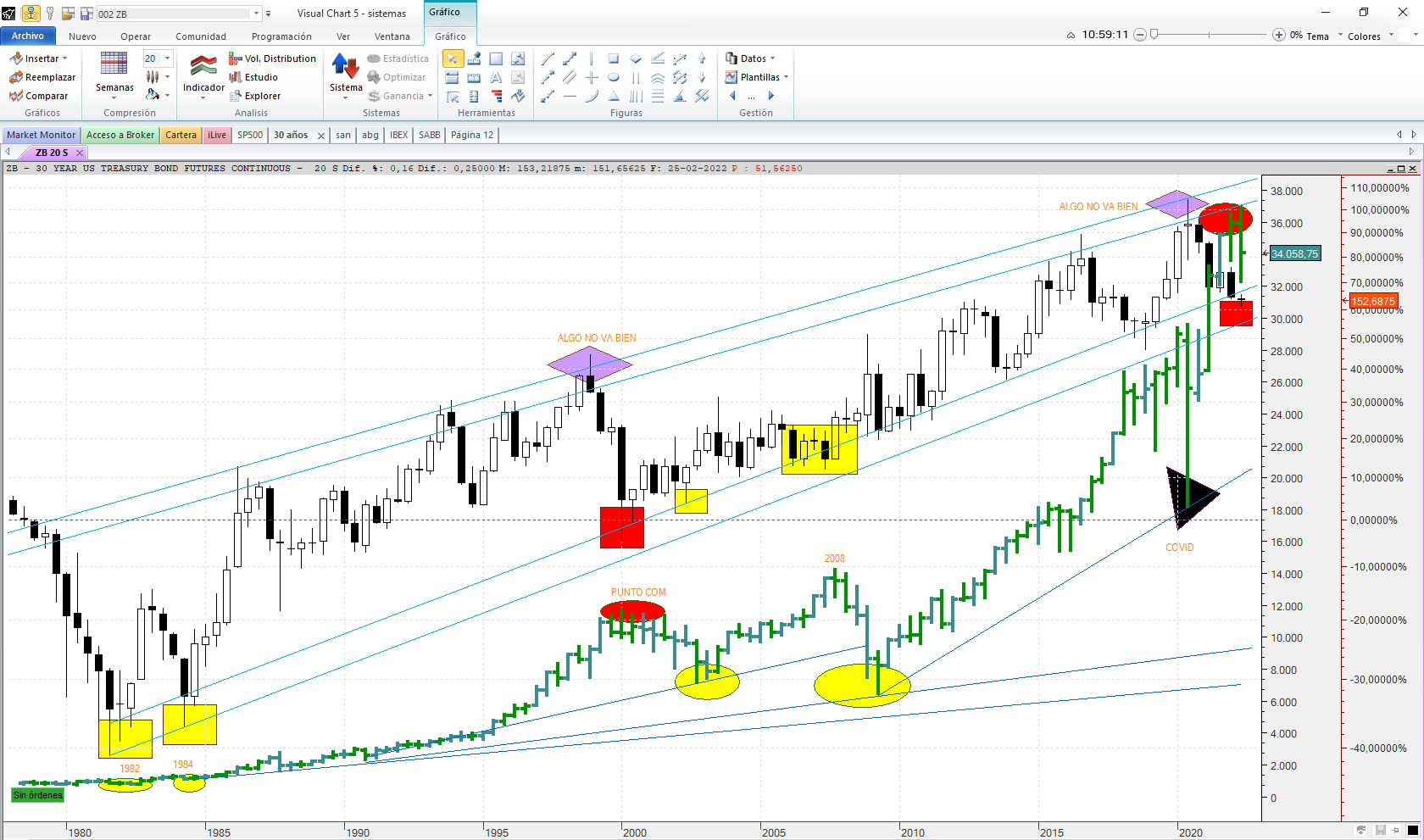Click the Tema button
This screenshot has width=1424, height=840.
tap(1317, 36)
